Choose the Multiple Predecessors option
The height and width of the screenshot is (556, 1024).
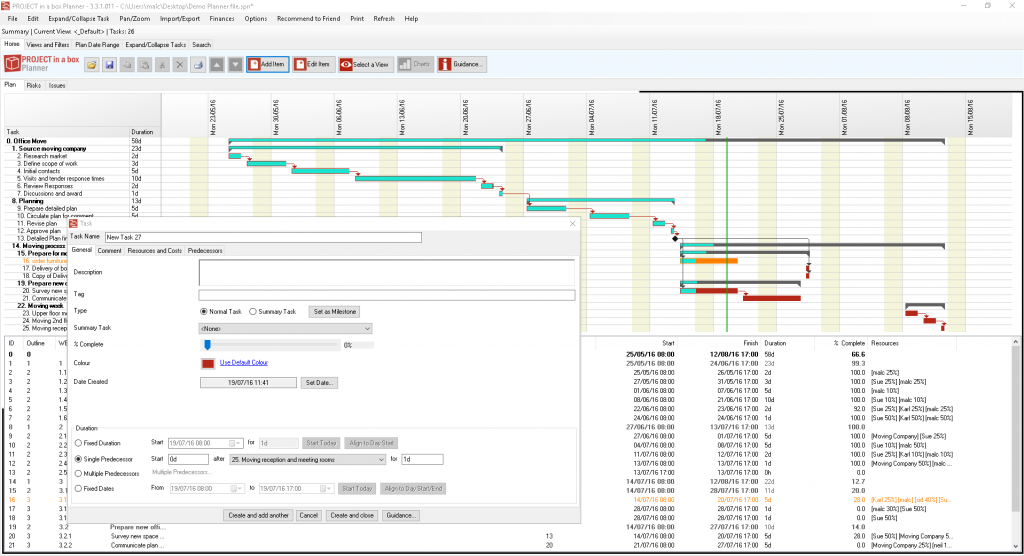point(78,474)
